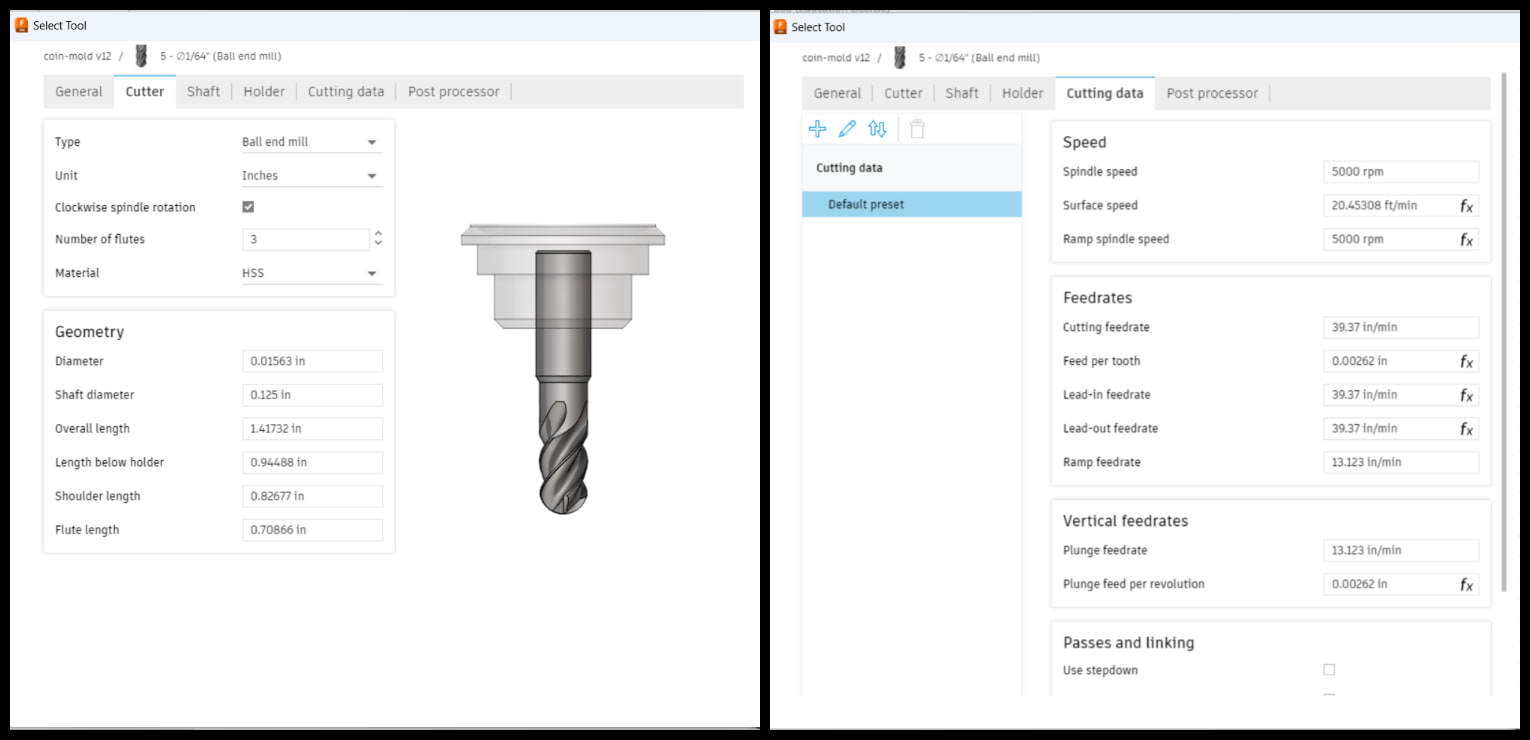Click the Passes and linking section heading
Image resolution: width=1530 pixels, height=740 pixels.
point(1128,643)
